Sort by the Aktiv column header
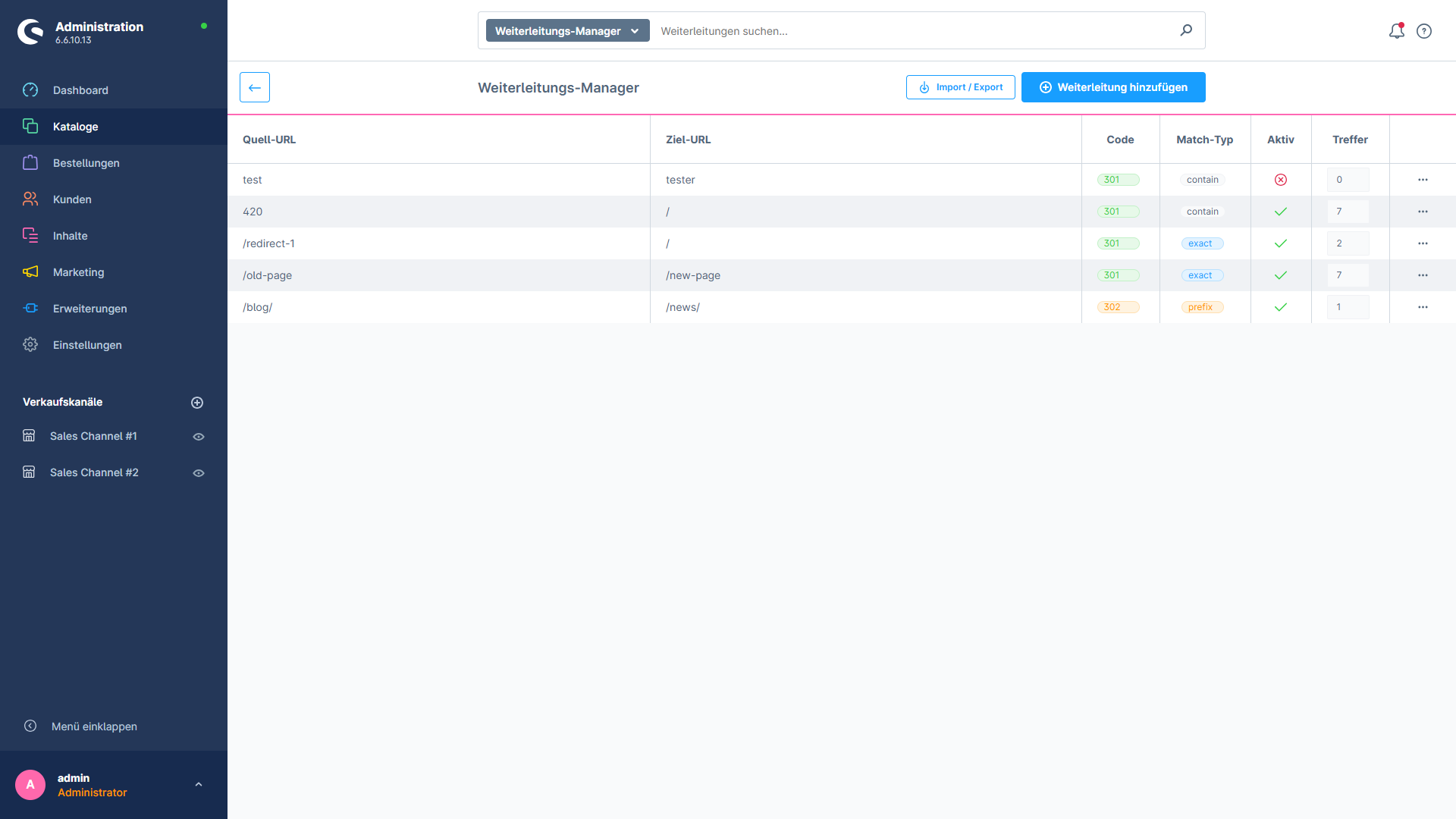This screenshot has height=819, width=1456. (x=1281, y=140)
